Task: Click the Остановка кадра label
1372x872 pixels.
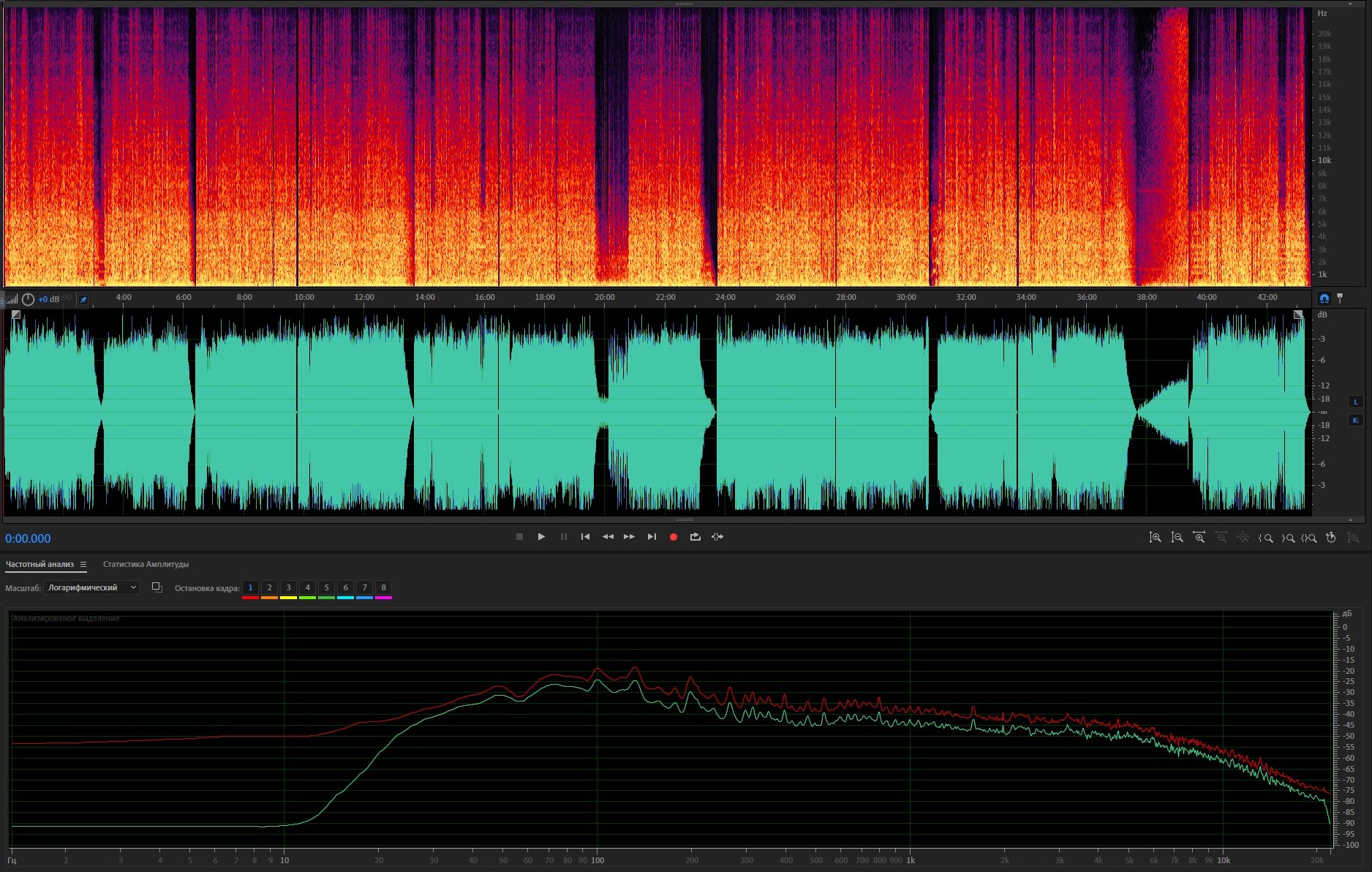Action: click(207, 588)
